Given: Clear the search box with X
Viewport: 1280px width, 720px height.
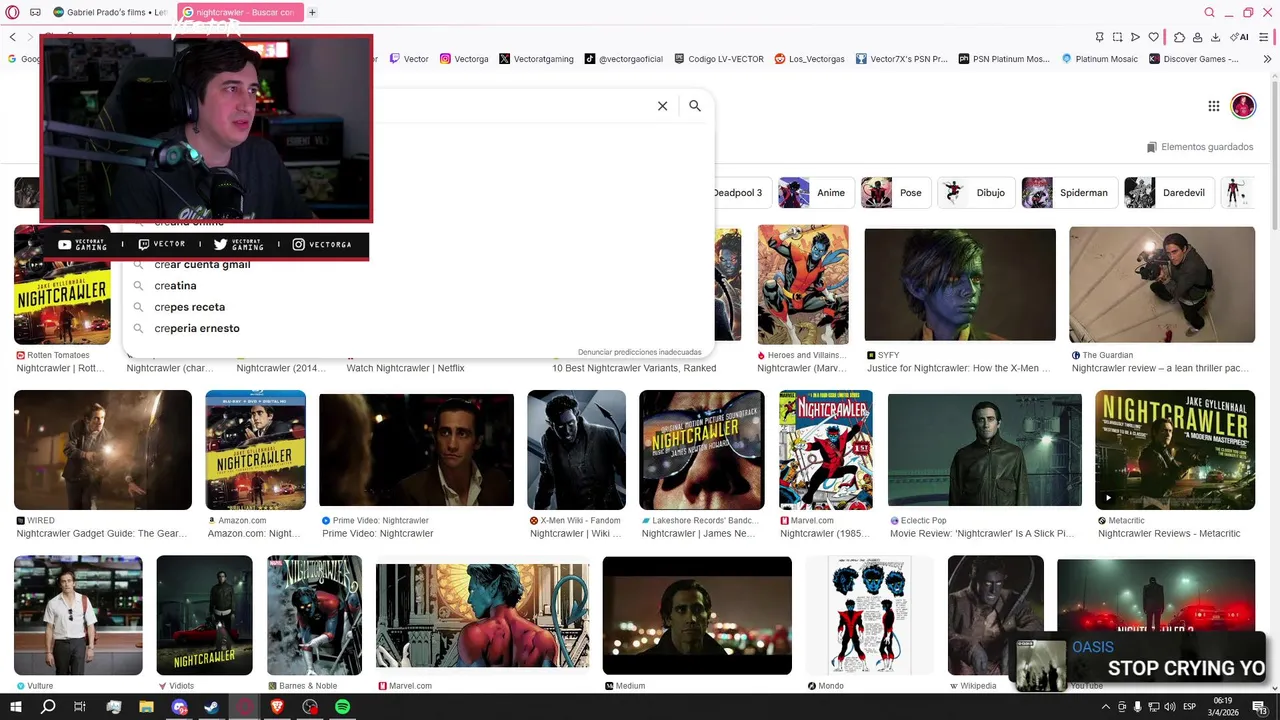Looking at the screenshot, I should (x=662, y=106).
